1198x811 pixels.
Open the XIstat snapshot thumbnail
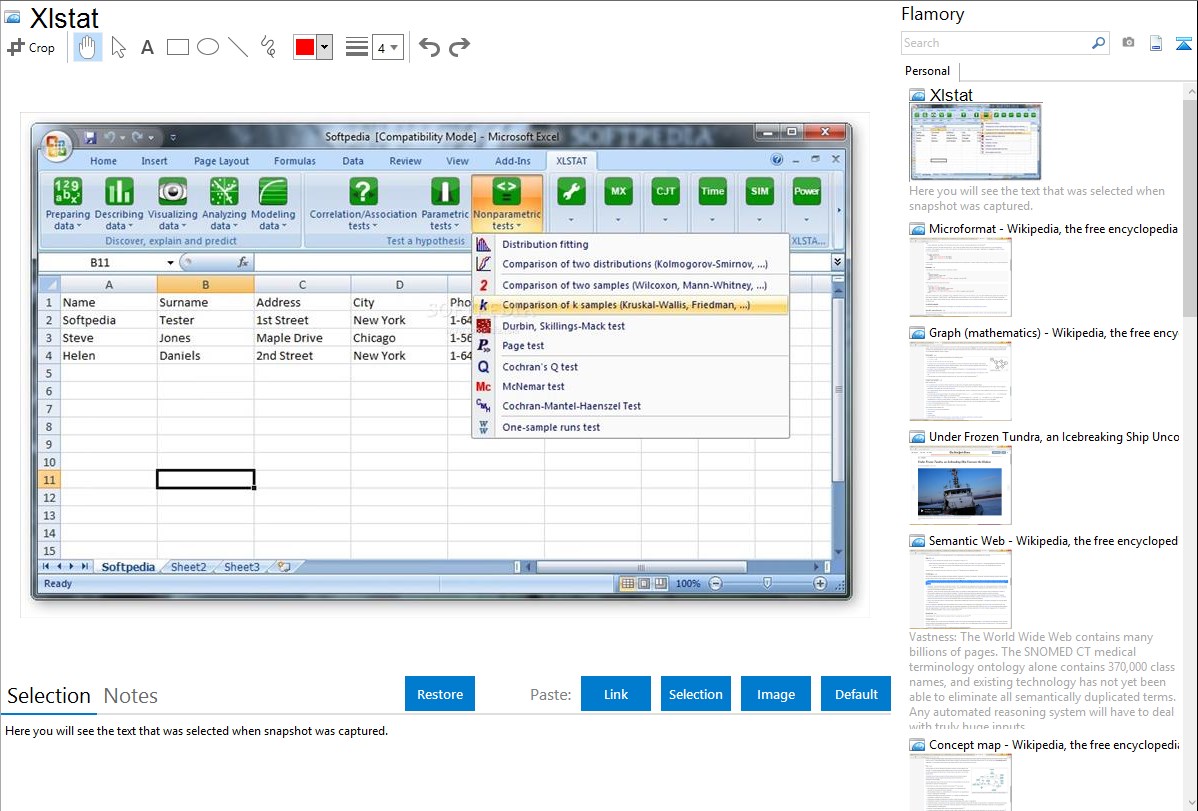pyautogui.click(x=975, y=141)
